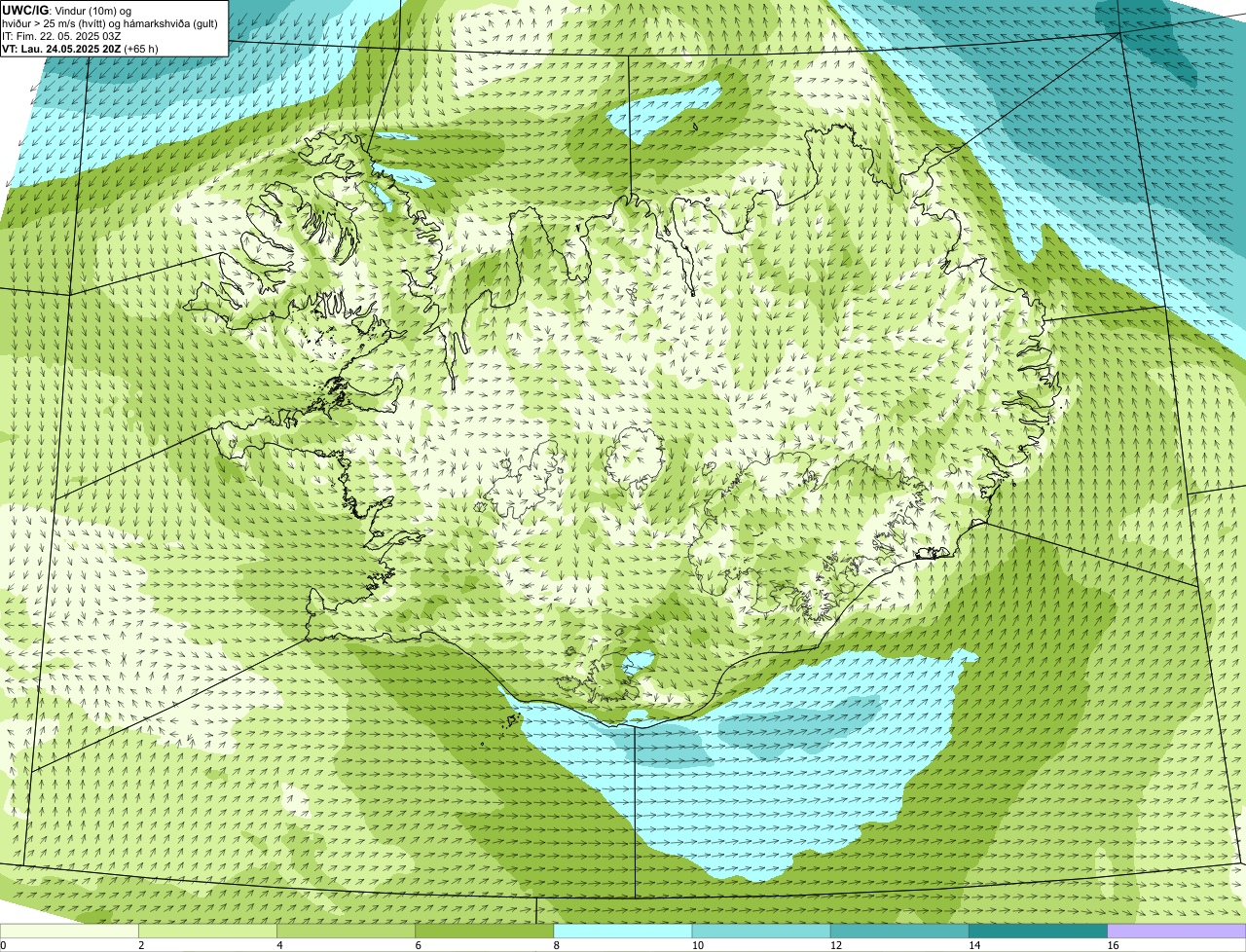Click the '8' label on the color scale
Screen dimensions: 1246x952
point(556,945)
